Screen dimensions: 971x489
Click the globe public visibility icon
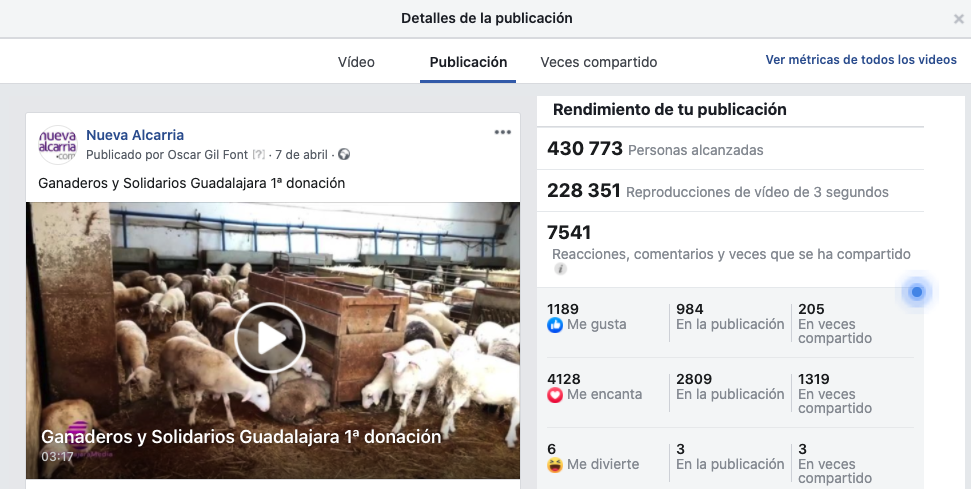(344, 155)
